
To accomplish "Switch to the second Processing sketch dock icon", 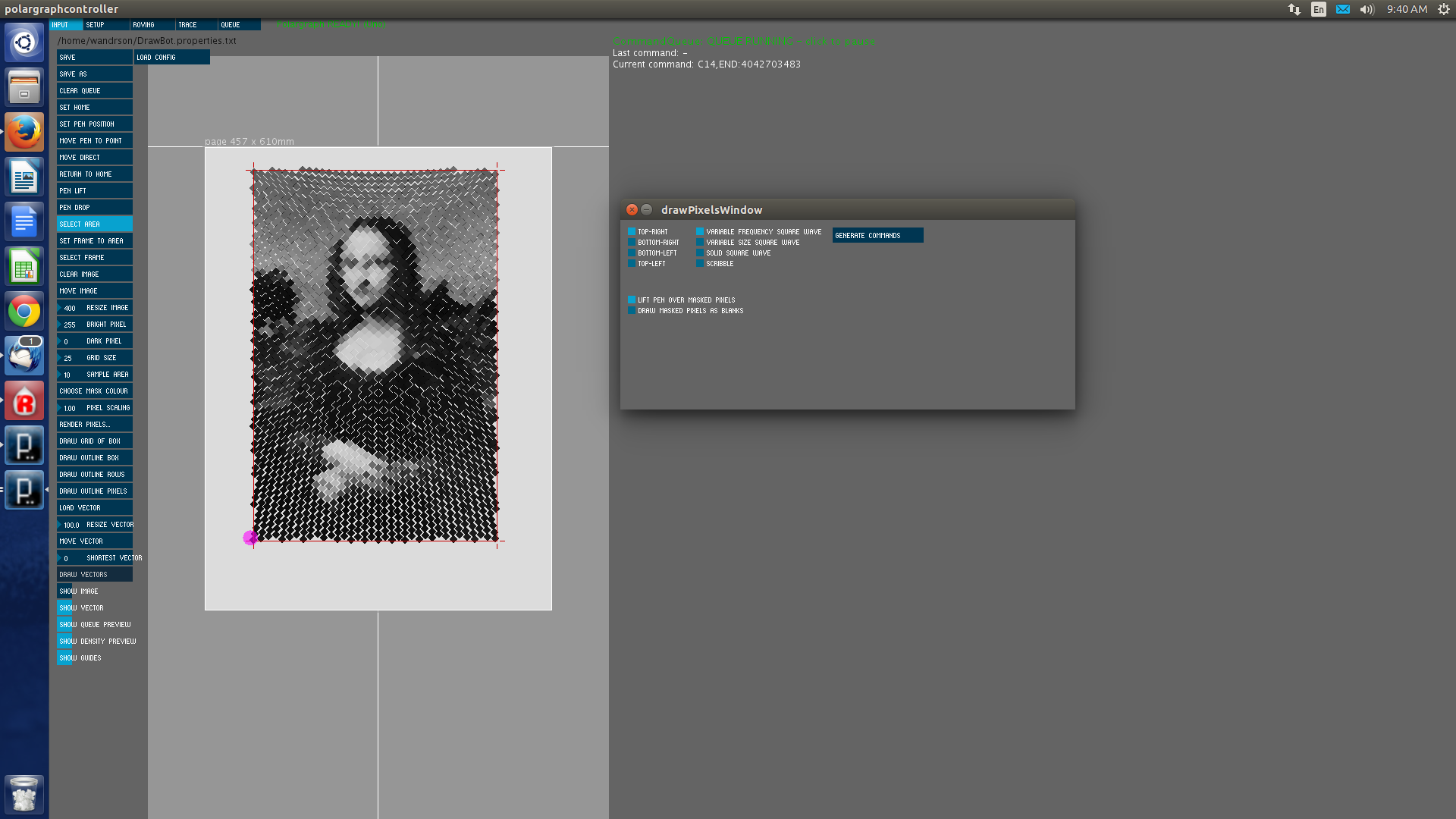I will [24, 490].
